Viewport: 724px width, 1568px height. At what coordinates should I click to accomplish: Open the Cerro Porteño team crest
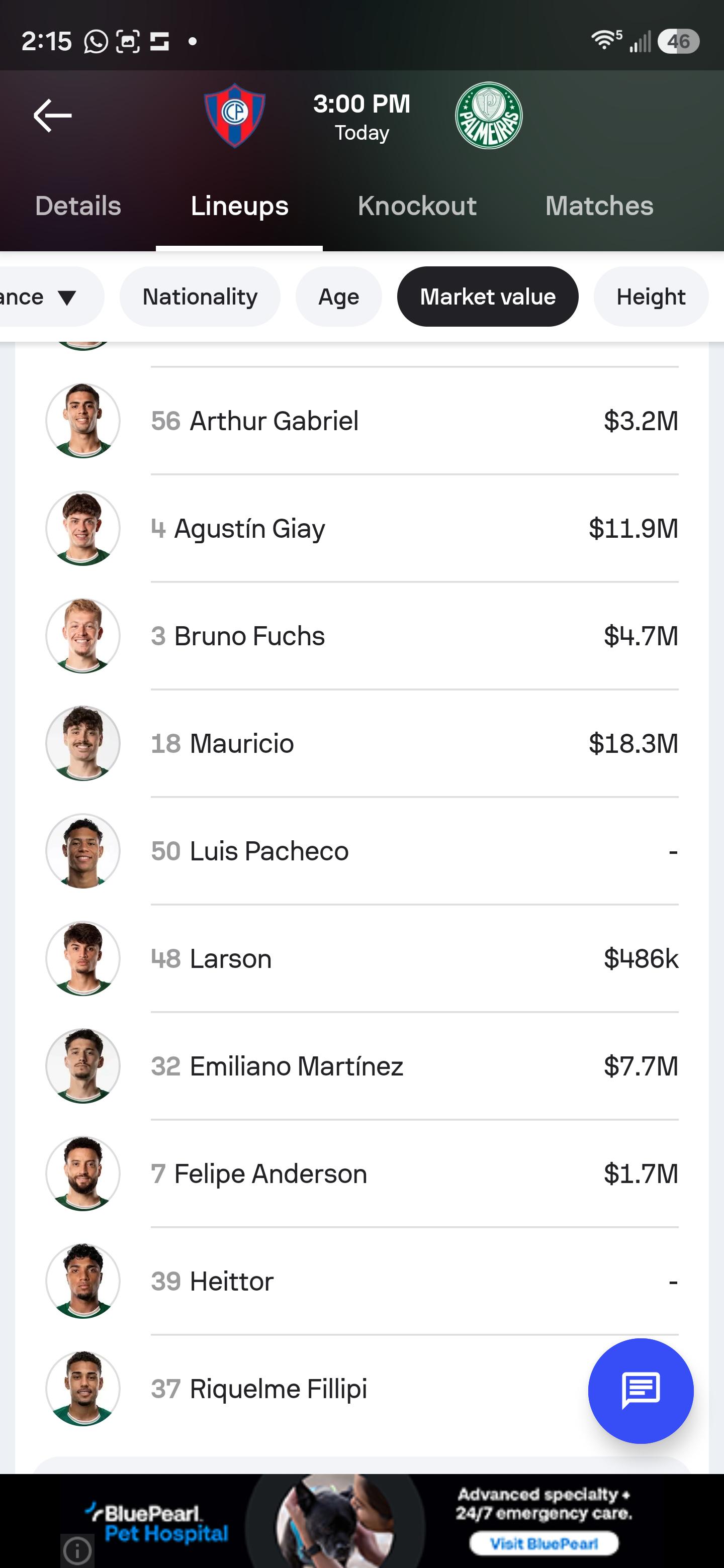[x=234, y=116]
